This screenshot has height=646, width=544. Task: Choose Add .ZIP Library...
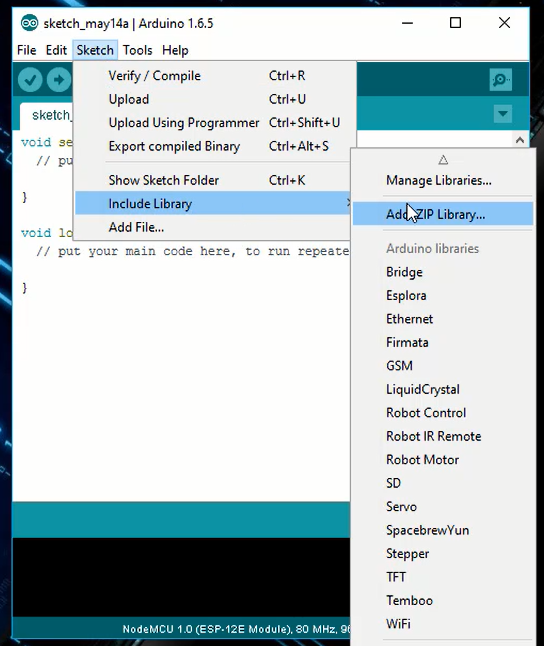[x=443, y=214]
